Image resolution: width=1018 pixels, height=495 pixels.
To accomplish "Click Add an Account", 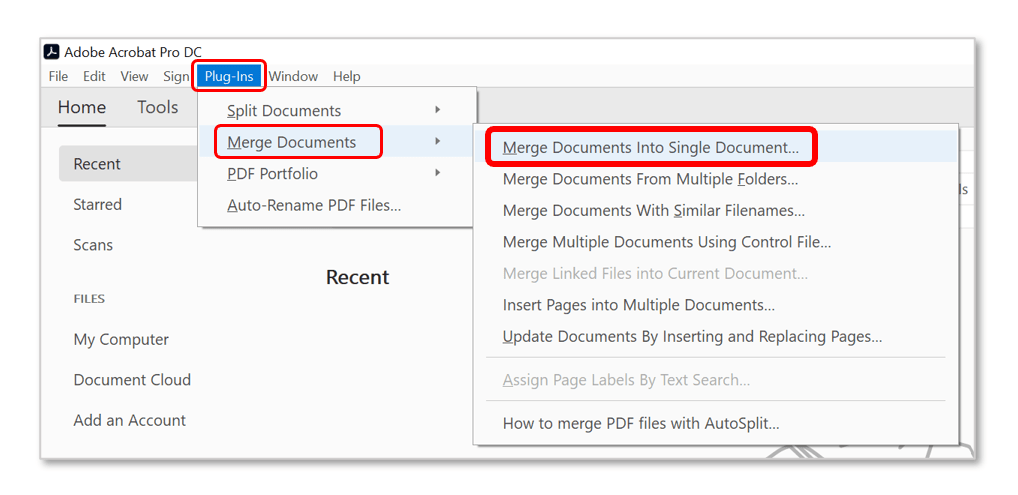I will coord(129,420).
